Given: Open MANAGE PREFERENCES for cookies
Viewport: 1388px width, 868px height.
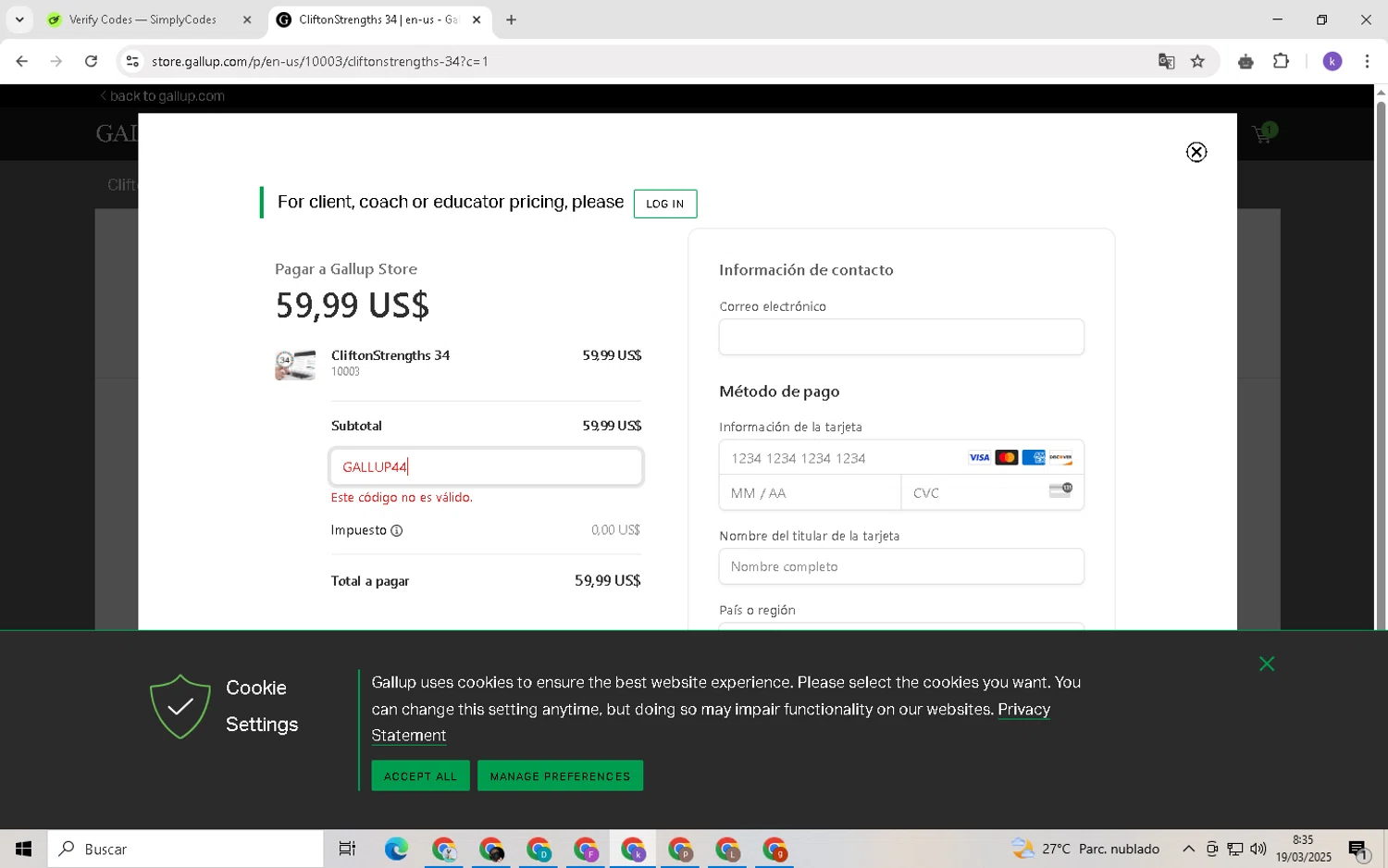Looking at the screenshot, I should coord(560,775).
